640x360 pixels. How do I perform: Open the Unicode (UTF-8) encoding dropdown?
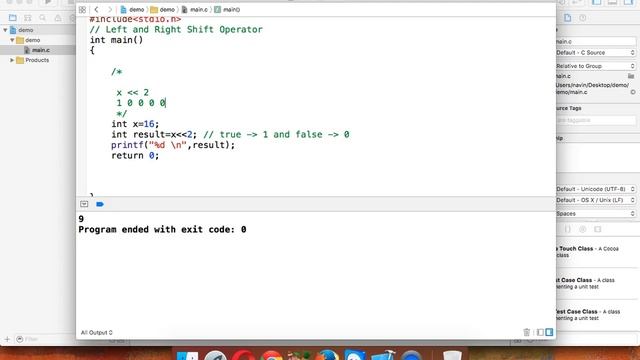point(596,189)
